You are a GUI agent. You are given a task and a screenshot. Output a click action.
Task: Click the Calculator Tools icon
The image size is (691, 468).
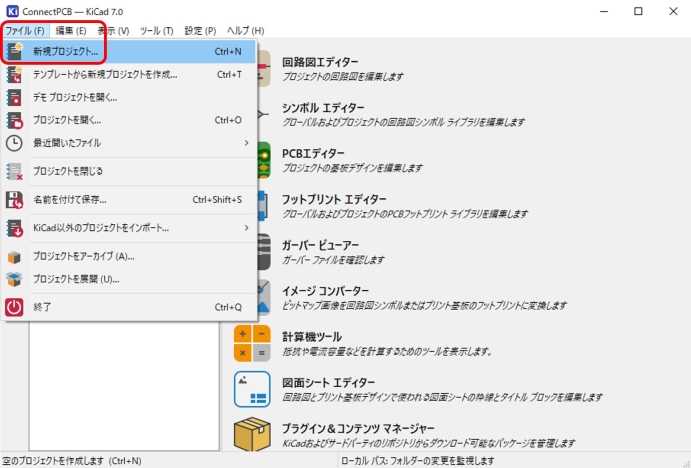(x=251, y=343)
